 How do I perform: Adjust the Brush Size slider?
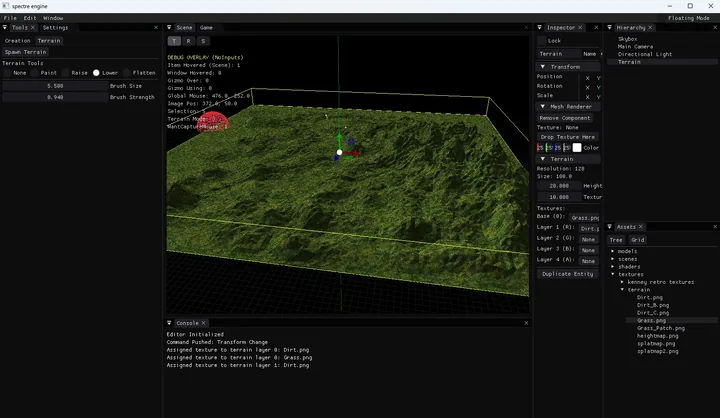tap(55, 86)
